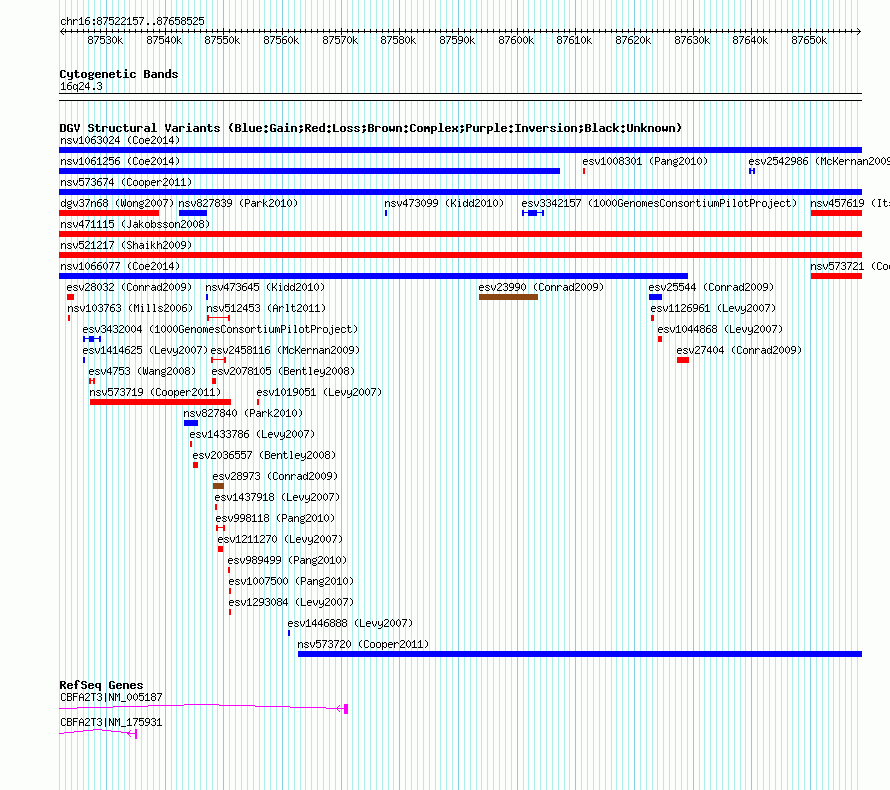Screen dimensions: 890x790
Task: Click the RefSeq Genes track title
Action: [x=101, y=685]
